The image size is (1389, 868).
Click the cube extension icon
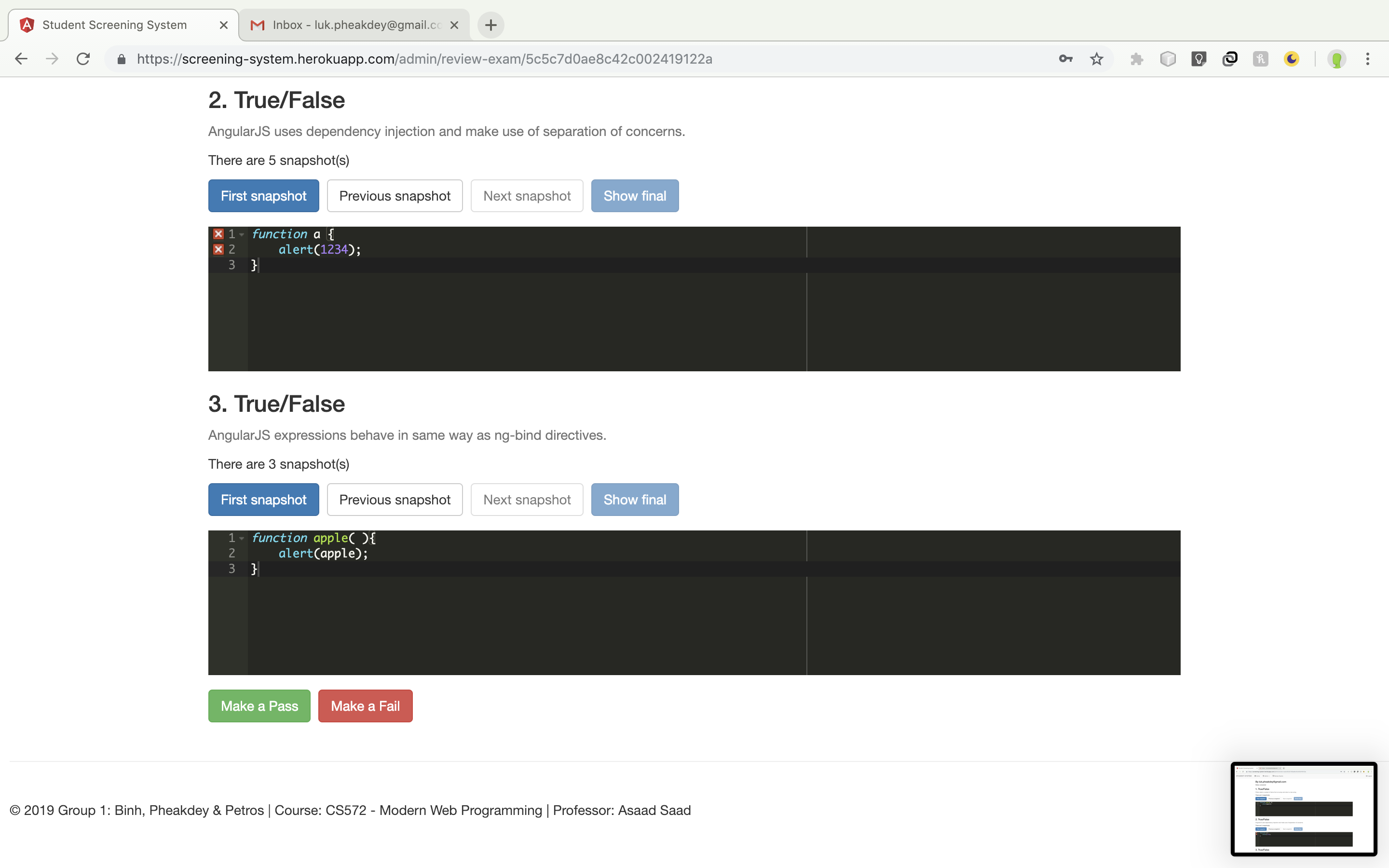[1168, 58]
